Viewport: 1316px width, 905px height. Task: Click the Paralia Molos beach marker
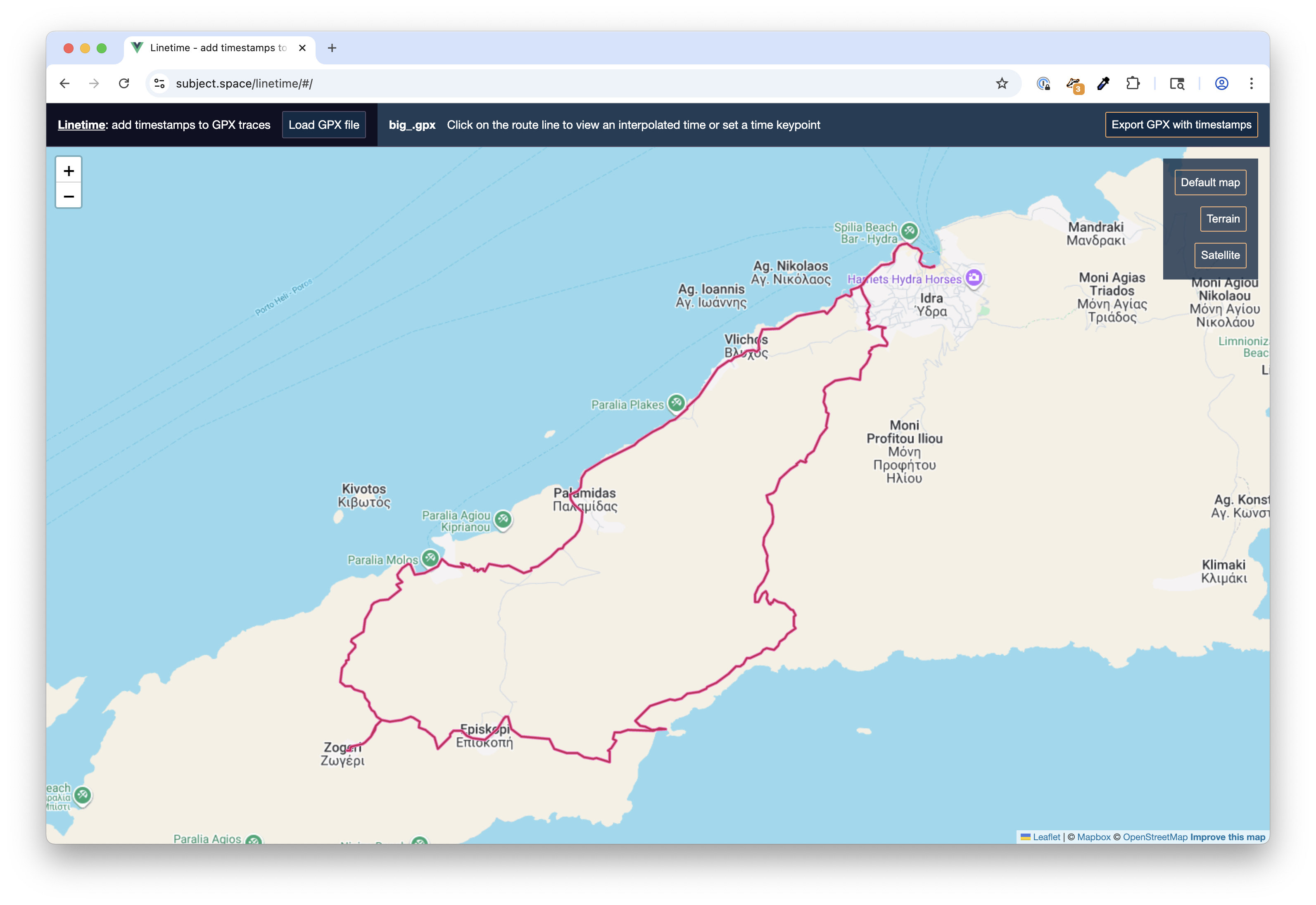pyautogui.click(x=430, y=558)
